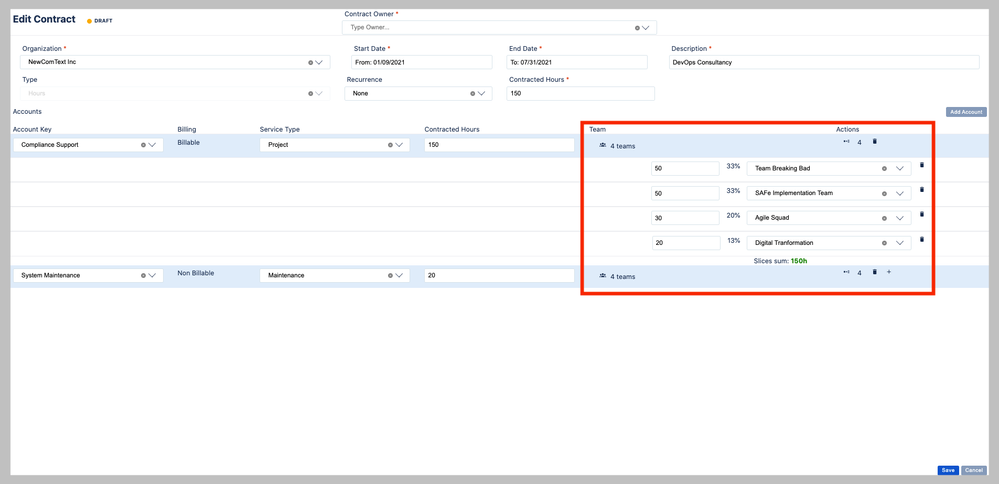Click the Edit Contract heading
999x484 pixels.
[44, 19]
